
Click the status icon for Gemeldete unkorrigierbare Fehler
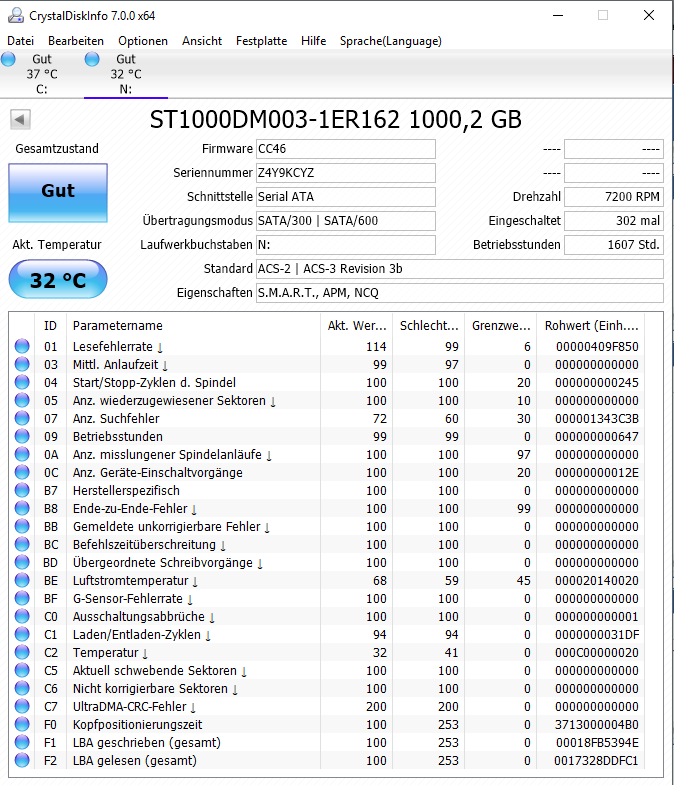pos(22,527)
